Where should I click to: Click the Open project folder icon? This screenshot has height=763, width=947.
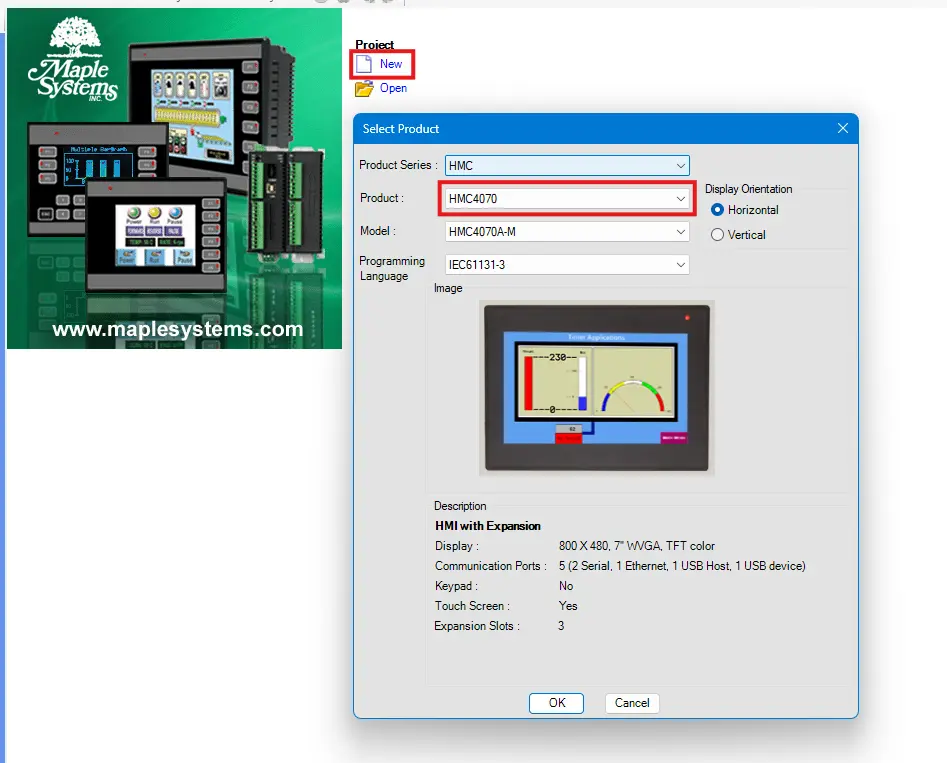pyautogui.click(x=364, y=88)
